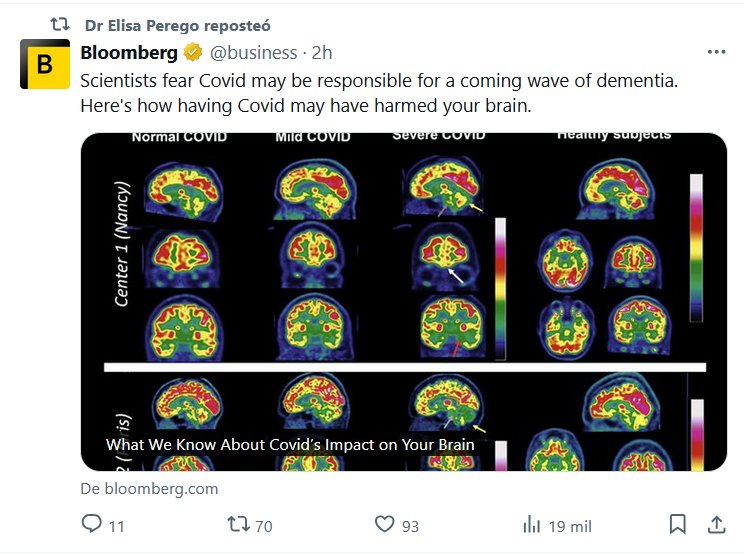744x554 pixels.
Task: Visit the bloomberg.com source link
Action: click(149, 489)
